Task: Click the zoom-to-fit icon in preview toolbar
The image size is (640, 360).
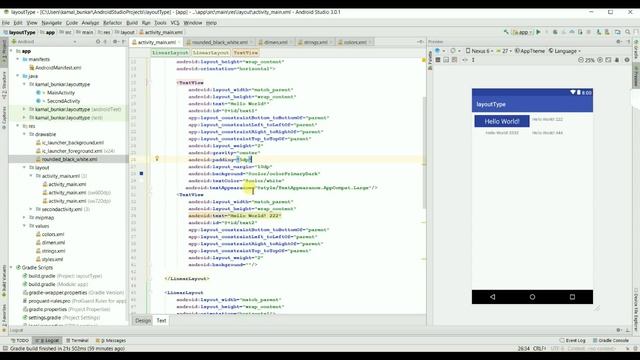Action: pyautogui.click(x=608, y=60)
